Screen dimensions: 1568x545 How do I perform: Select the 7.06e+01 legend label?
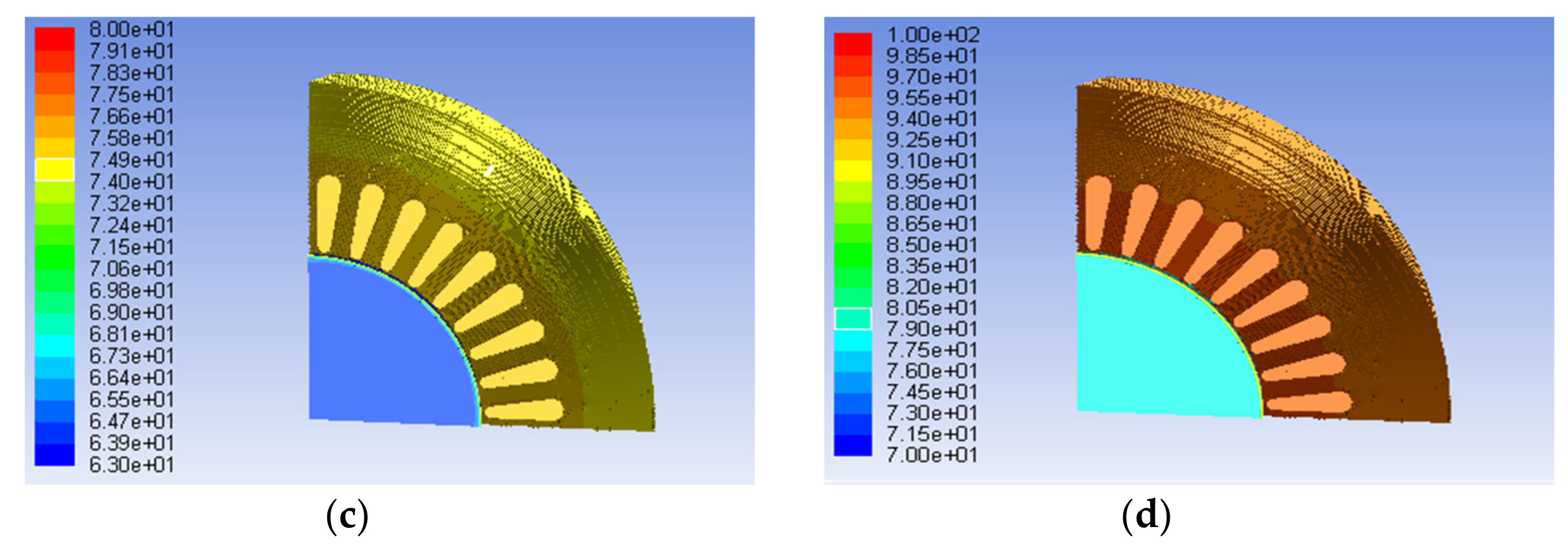pos(132,268)
